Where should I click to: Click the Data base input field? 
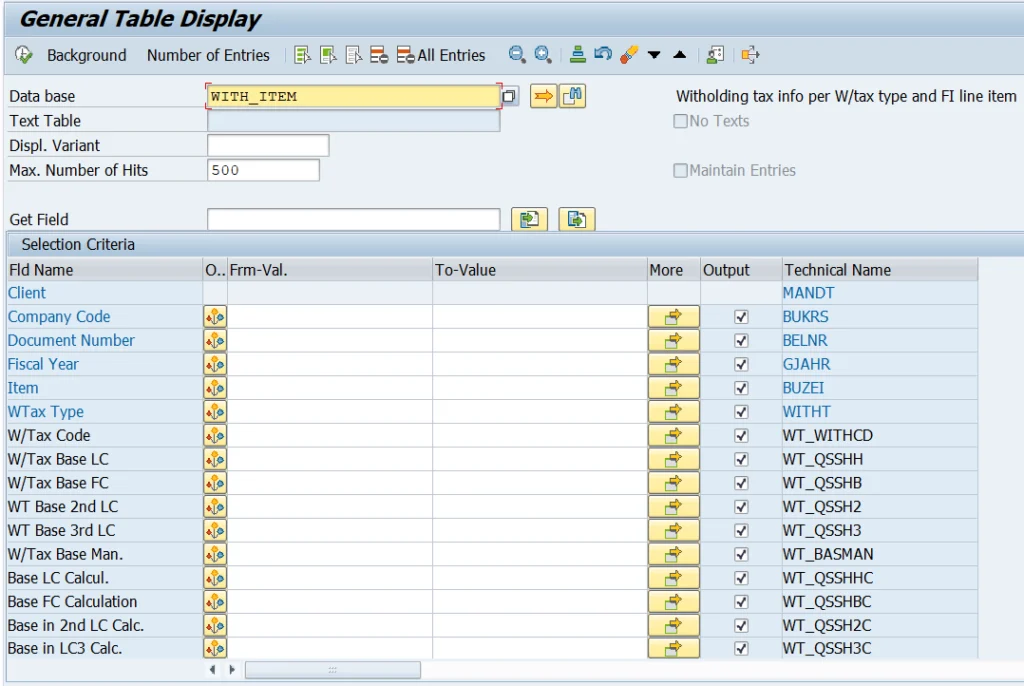(x=353, y=97)
